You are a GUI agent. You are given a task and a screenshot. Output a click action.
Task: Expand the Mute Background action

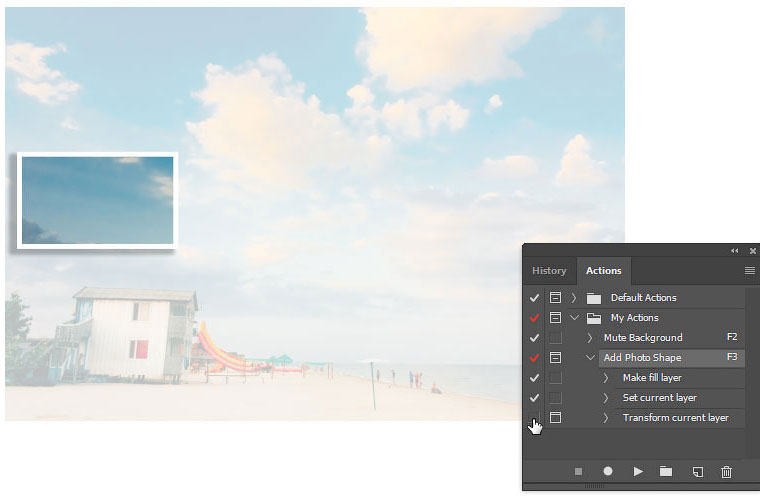[x=589, y=338]
